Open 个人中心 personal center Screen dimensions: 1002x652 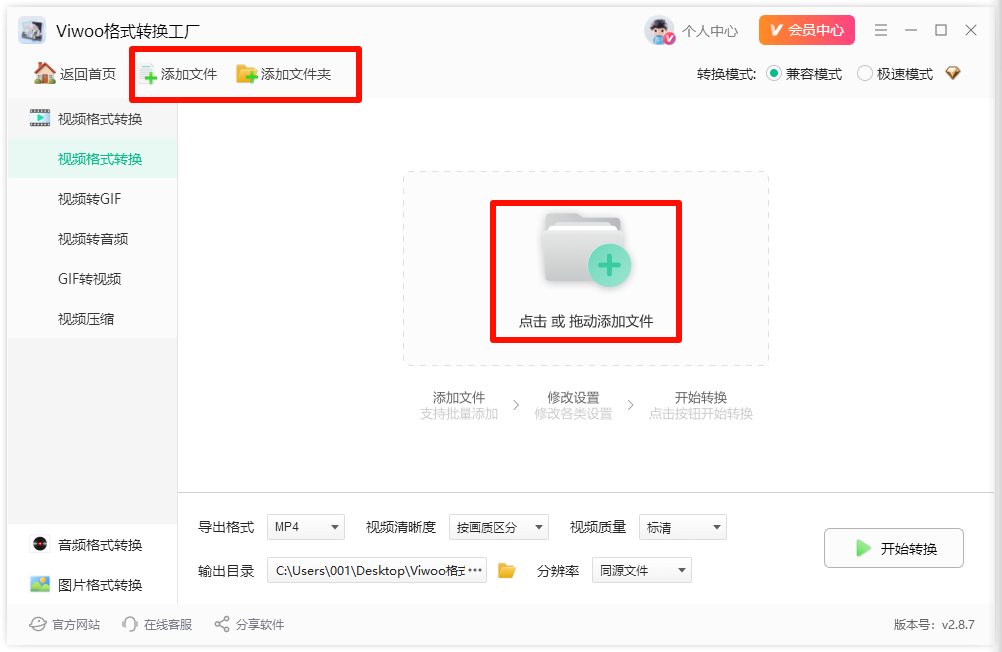point(709,31)
